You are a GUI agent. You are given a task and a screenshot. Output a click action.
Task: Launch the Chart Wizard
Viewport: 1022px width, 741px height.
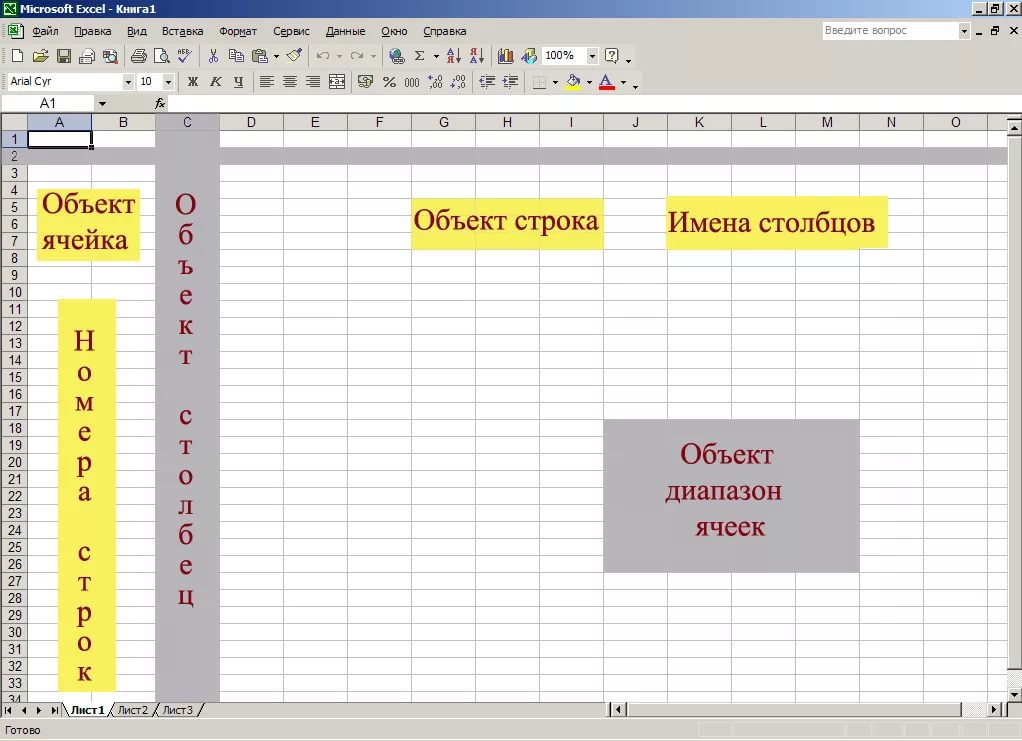tap(506, 56)
